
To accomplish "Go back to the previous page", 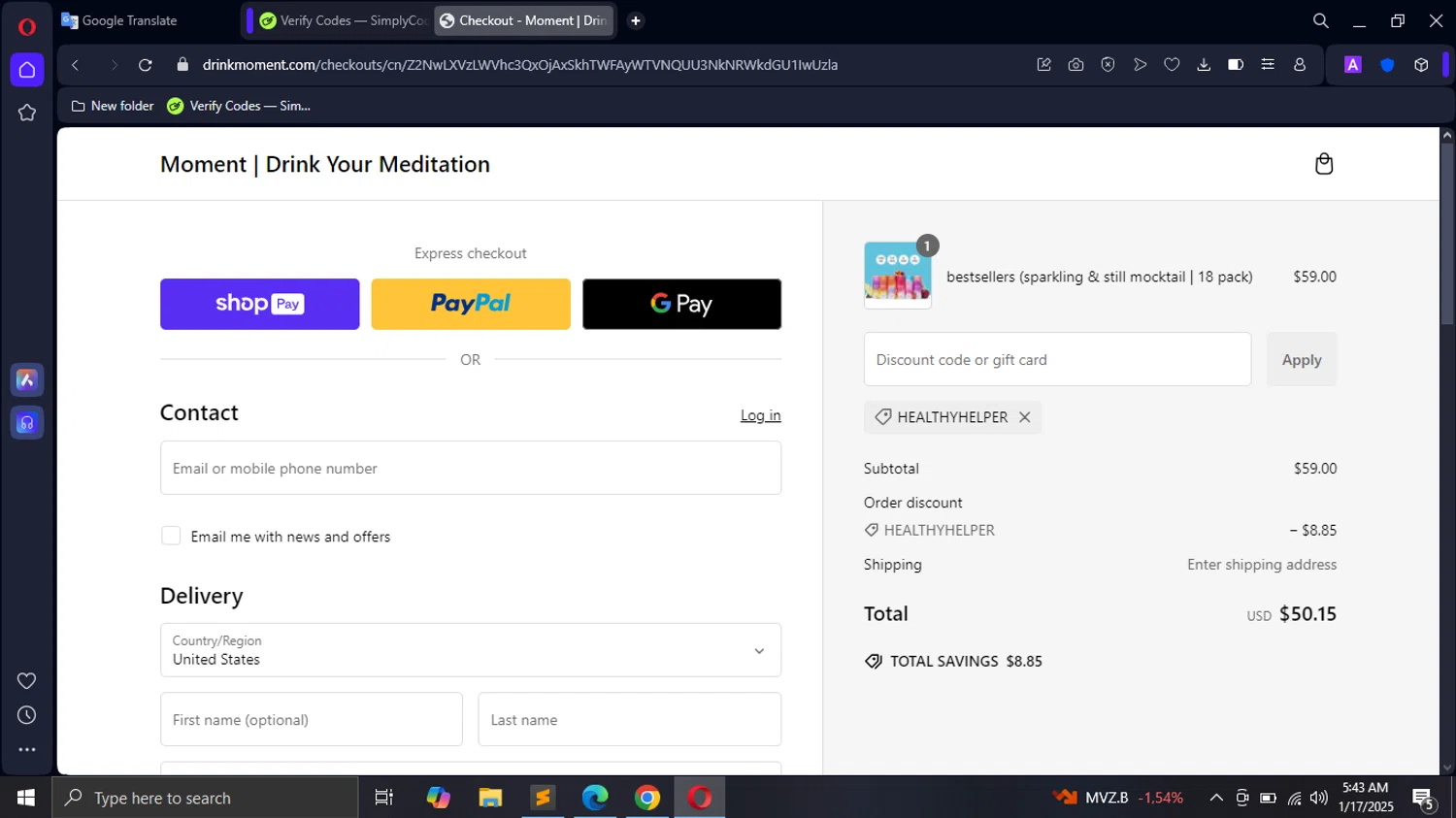I will click(x=75, y=65).
